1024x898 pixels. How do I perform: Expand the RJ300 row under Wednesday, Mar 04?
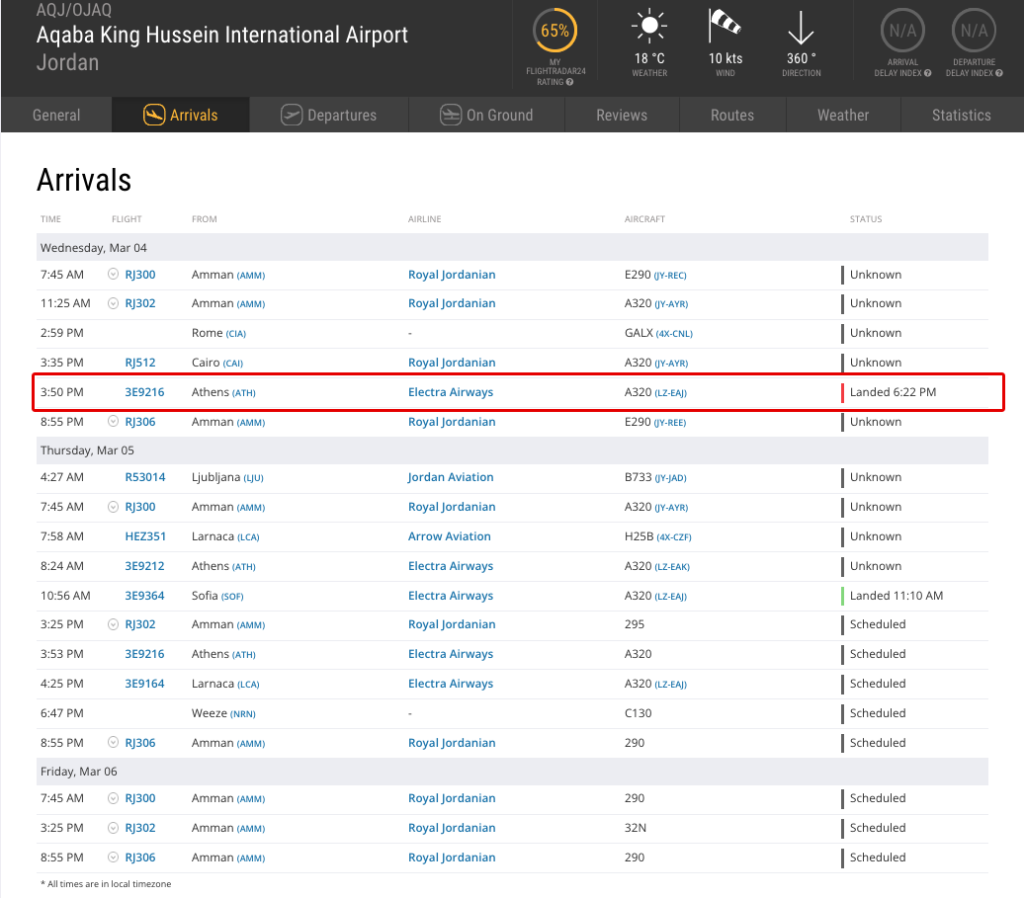coord(113,274)
